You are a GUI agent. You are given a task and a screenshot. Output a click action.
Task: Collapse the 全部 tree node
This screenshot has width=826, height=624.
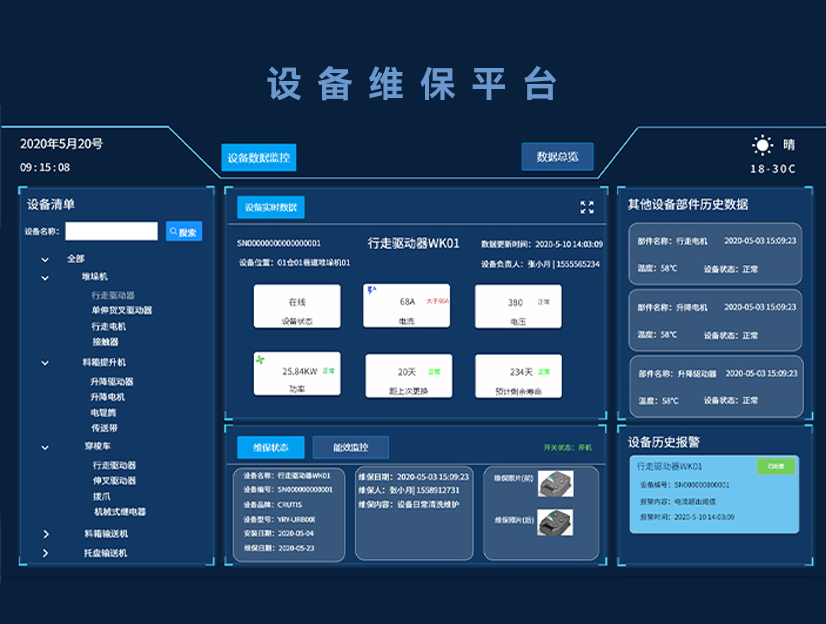click(45, 259)
